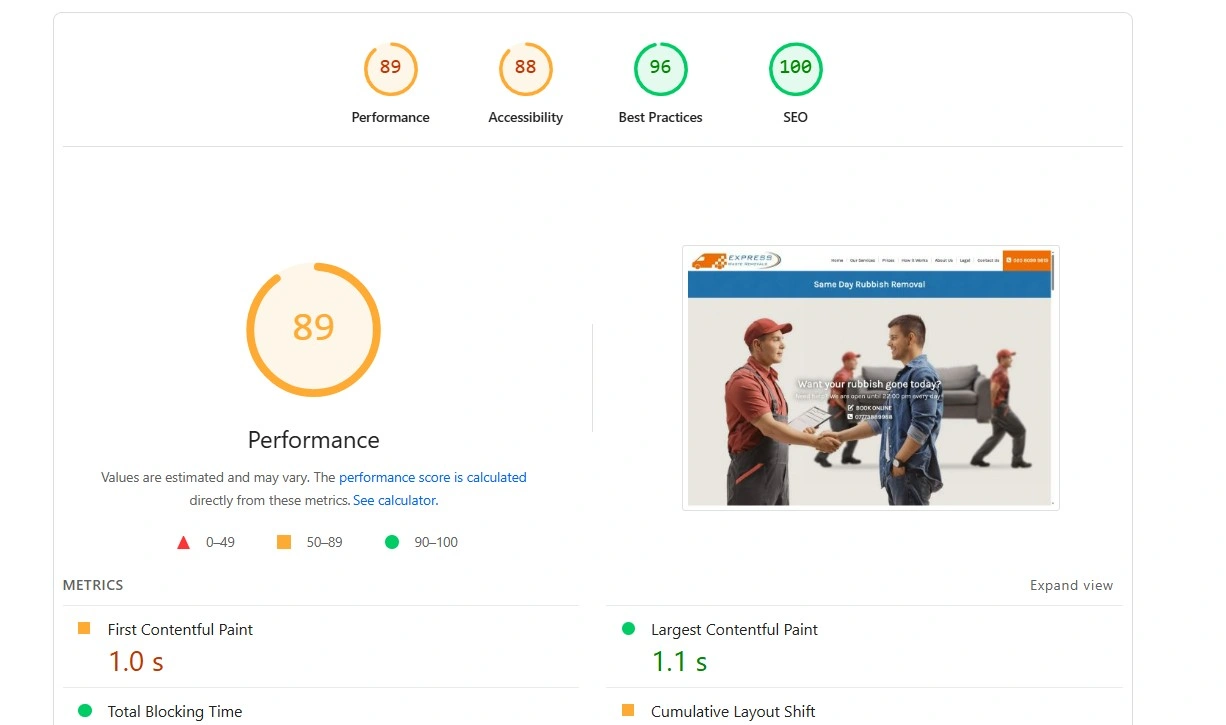
Task: Click the red triangle in the 0–49 legend
Action: click(184, 542)
